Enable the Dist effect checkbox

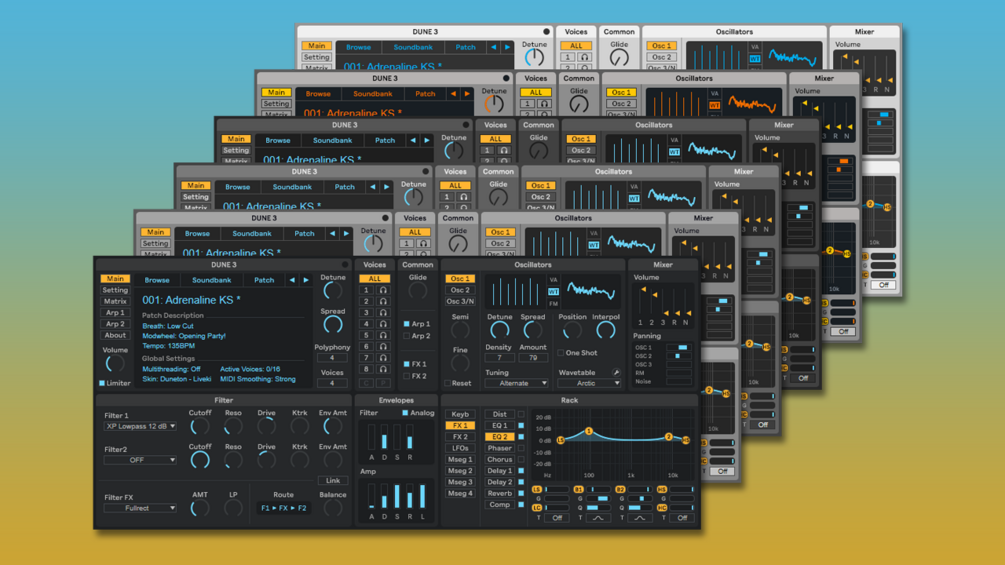click(x=521, y=414)
